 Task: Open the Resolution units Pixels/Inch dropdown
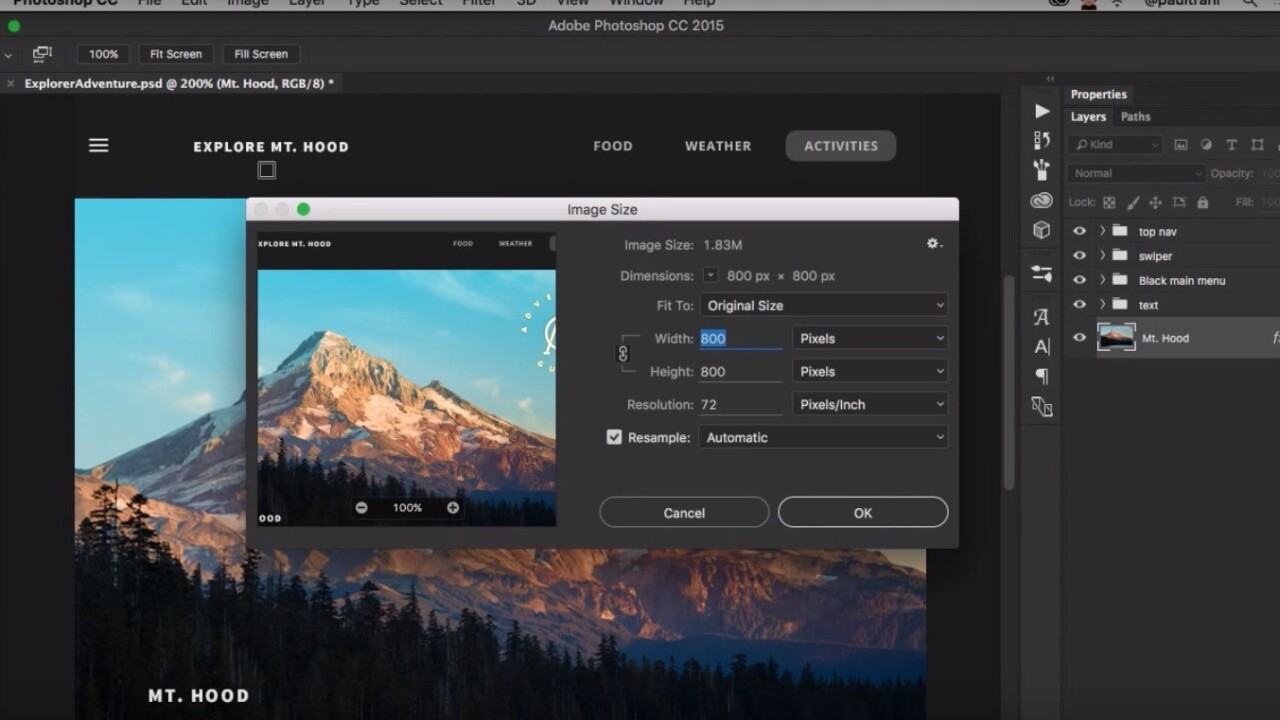tap(869, 405)
